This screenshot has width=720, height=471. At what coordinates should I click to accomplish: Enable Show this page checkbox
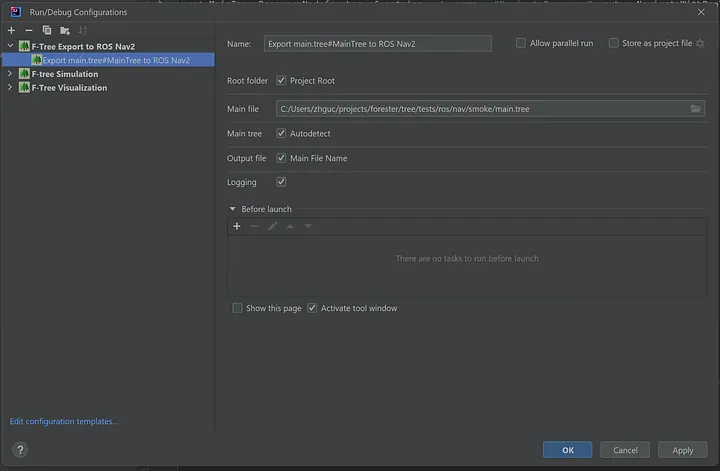[x=237, y=308]
